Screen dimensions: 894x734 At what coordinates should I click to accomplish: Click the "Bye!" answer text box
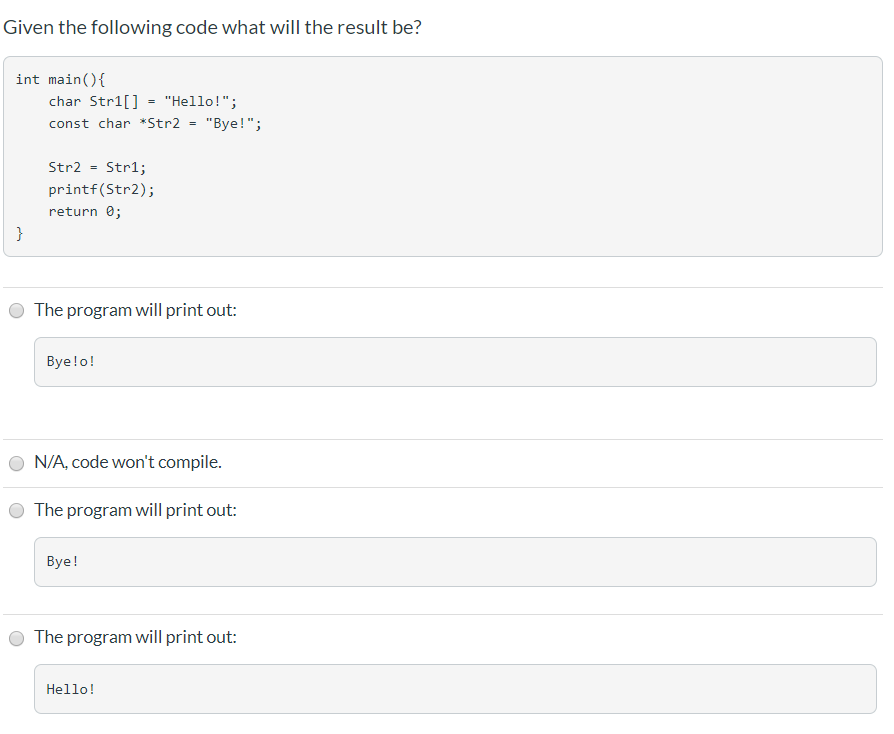click(x=455, y=561)
